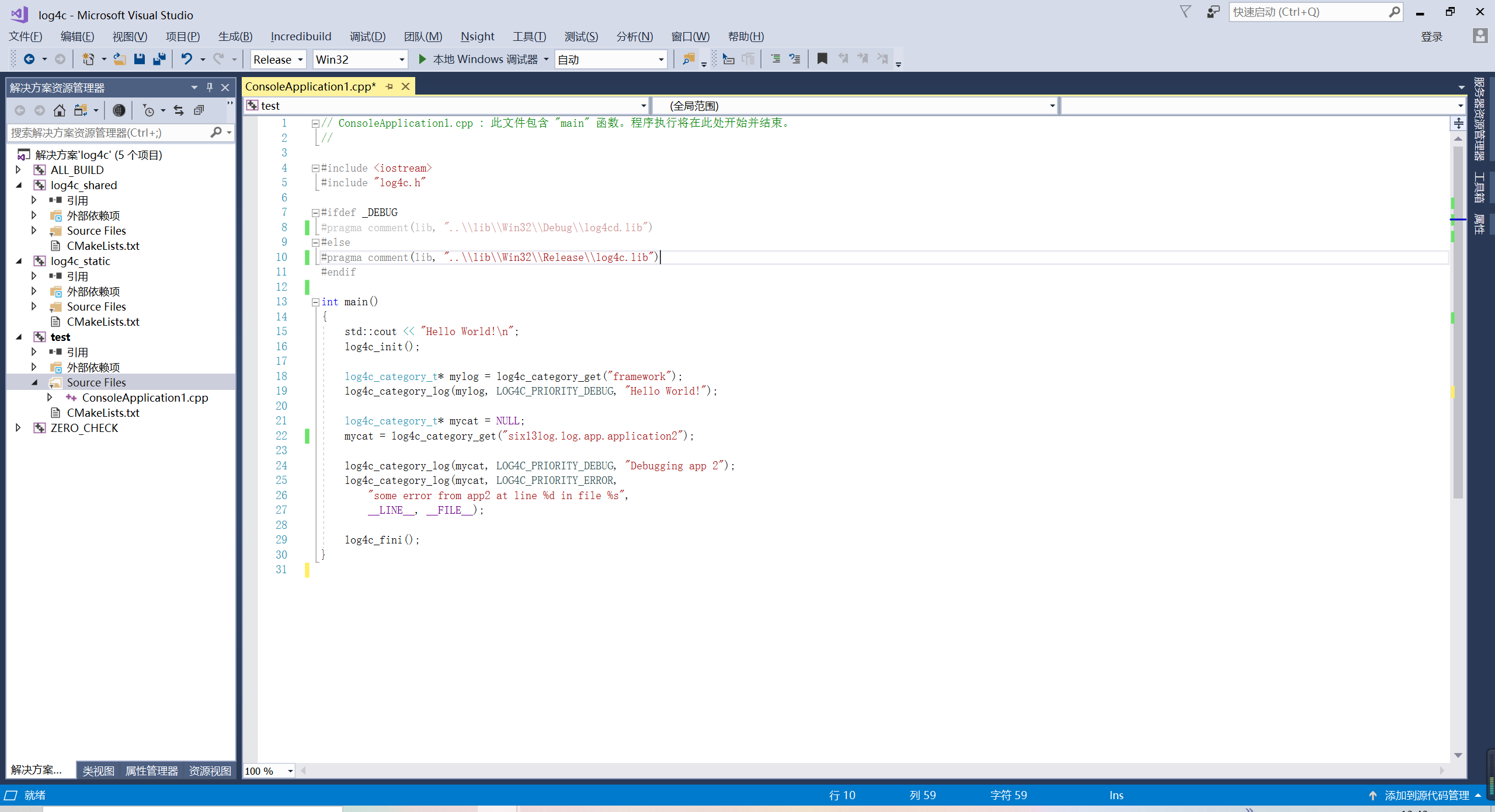
Task: Collapse all nodes in Solution Explorer
Action: [198, 110]
